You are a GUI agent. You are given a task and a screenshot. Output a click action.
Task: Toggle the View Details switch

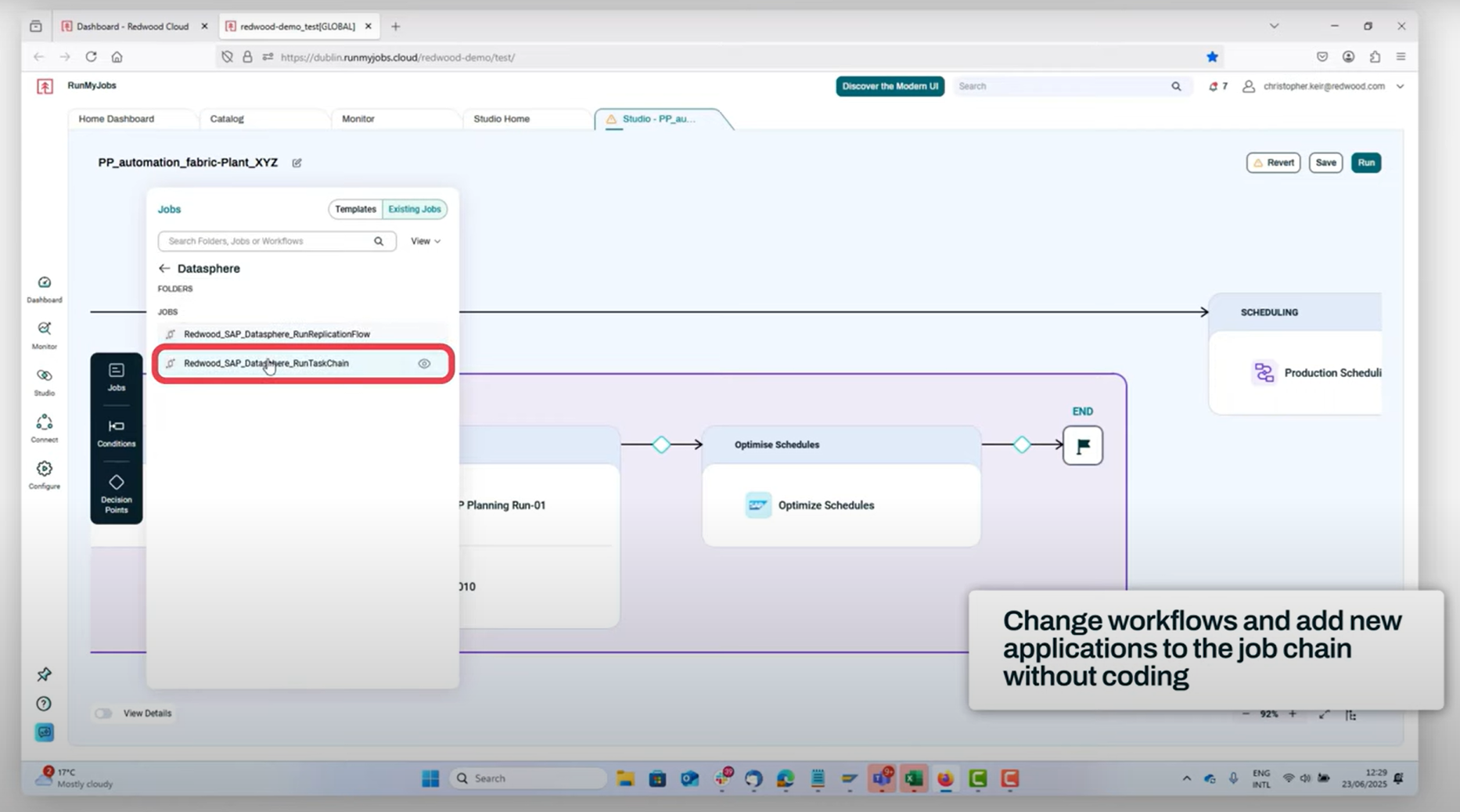tap(103, 713)
